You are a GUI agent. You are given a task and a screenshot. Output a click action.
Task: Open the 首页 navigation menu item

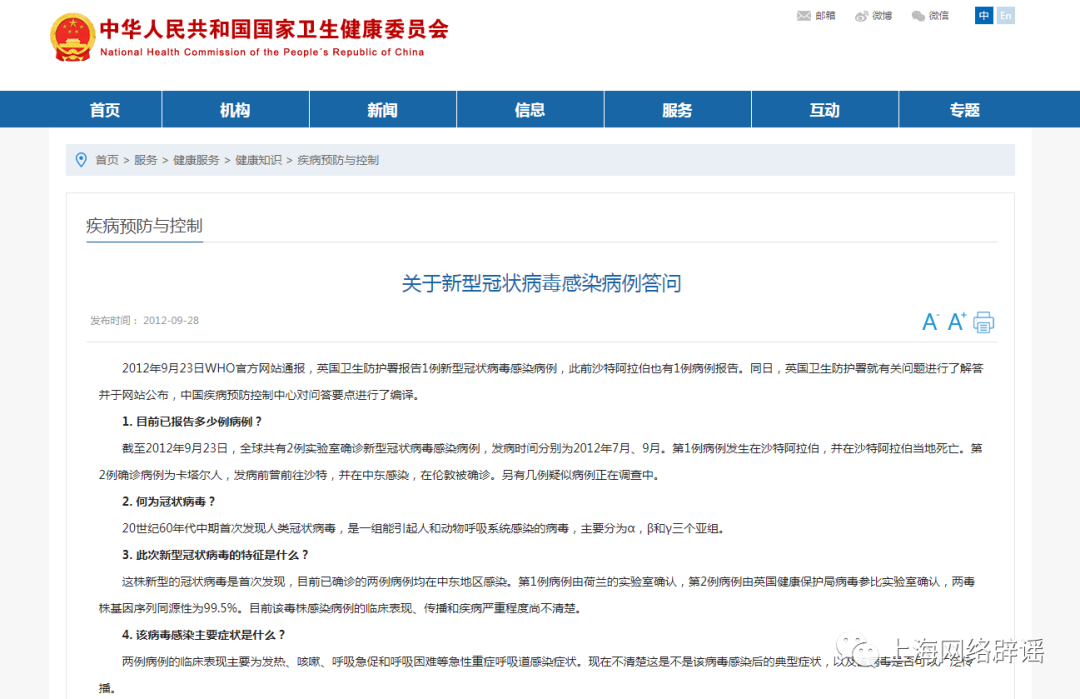tap(105, 109)
